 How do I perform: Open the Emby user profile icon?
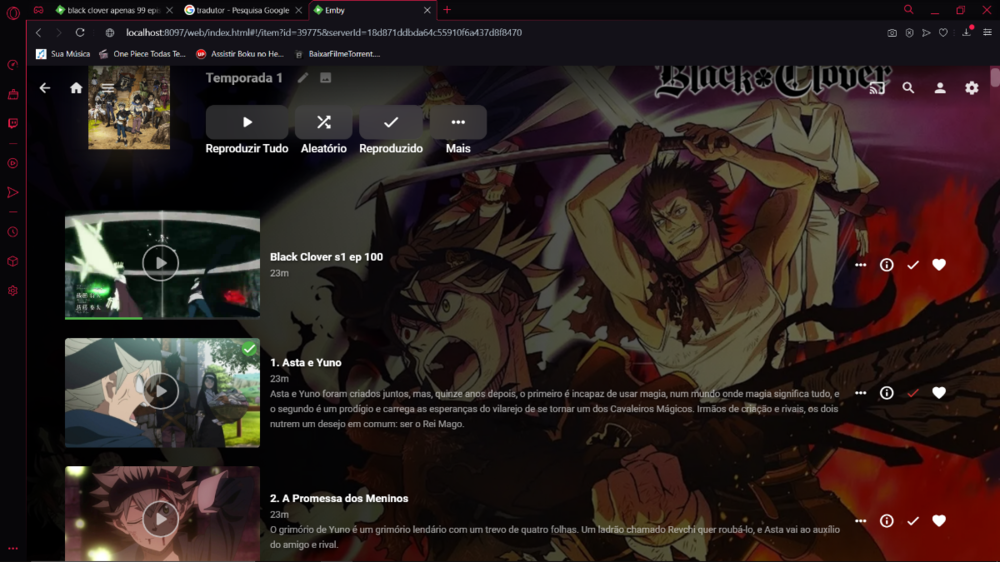(940, 88)
